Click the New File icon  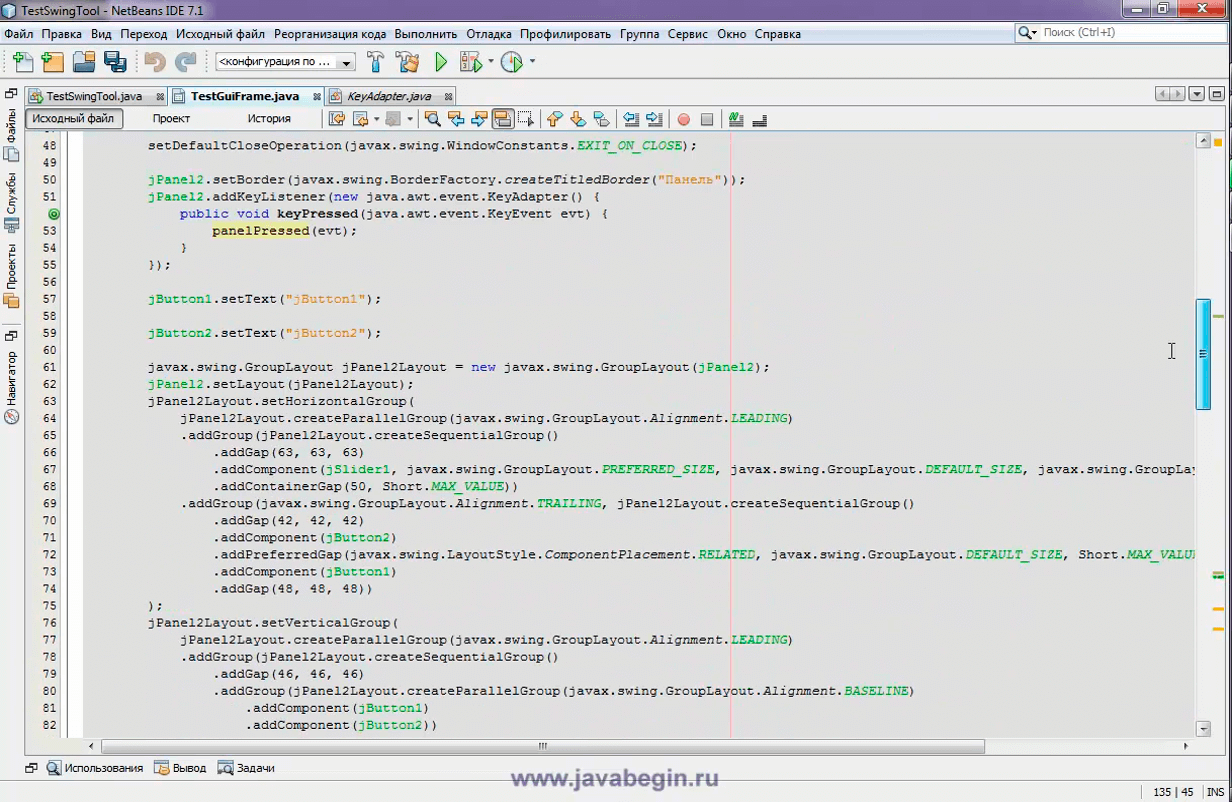(x=22, y=62)
